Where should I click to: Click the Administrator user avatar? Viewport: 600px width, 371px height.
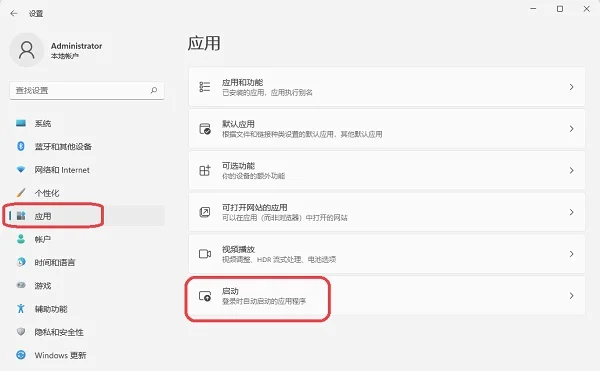tap(27, 50)
